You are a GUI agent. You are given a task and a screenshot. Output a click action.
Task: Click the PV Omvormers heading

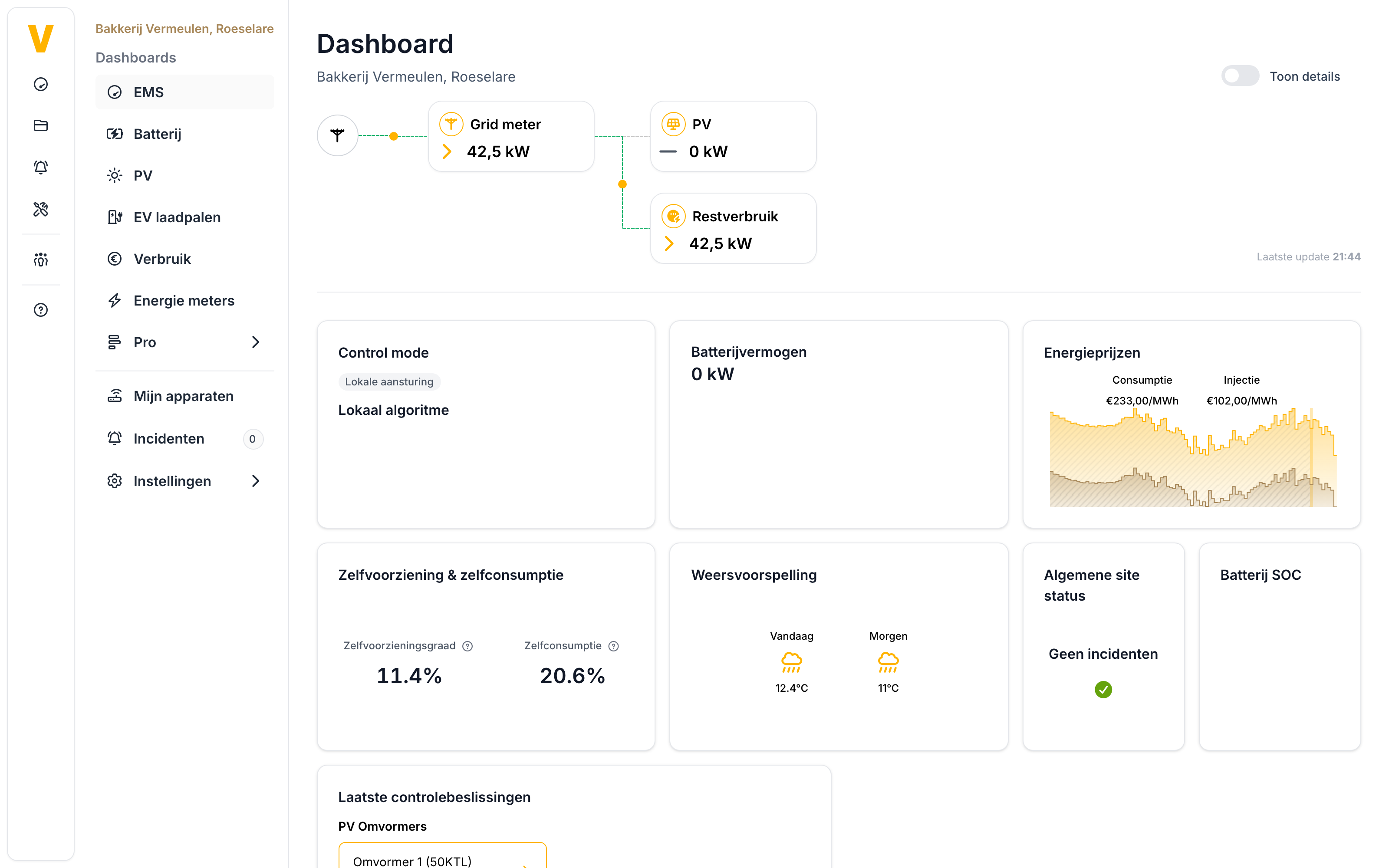(382, 826)
